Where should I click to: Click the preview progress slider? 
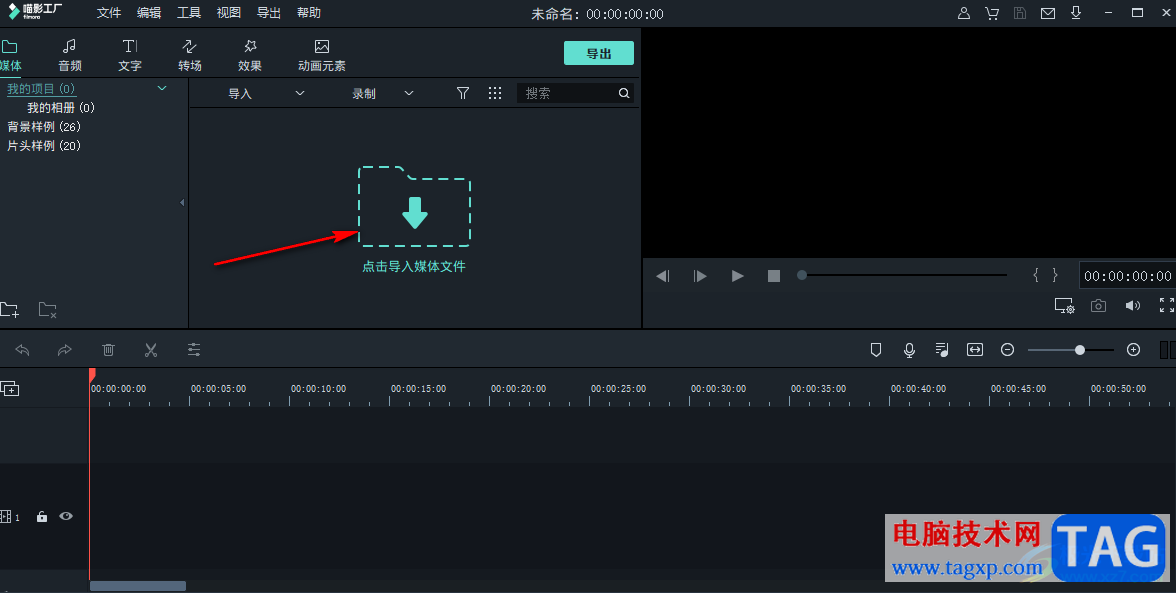click(x=902, y=275)
